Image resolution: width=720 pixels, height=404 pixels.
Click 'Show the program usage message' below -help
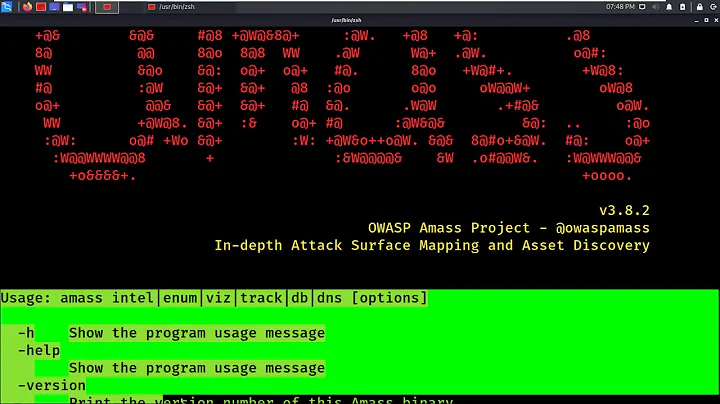(197, 368)
